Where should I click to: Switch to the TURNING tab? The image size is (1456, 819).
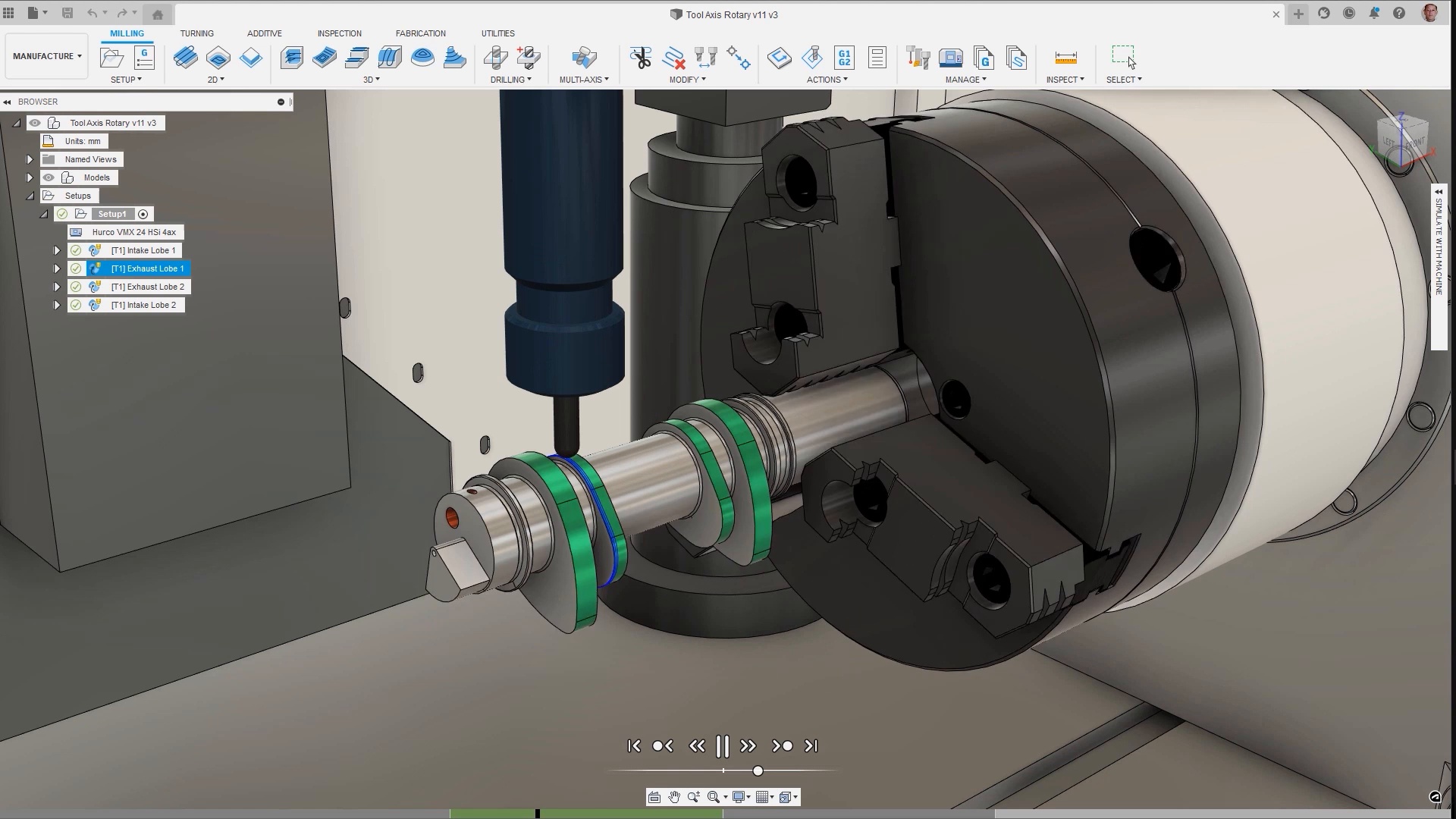[x=196, y=33]
